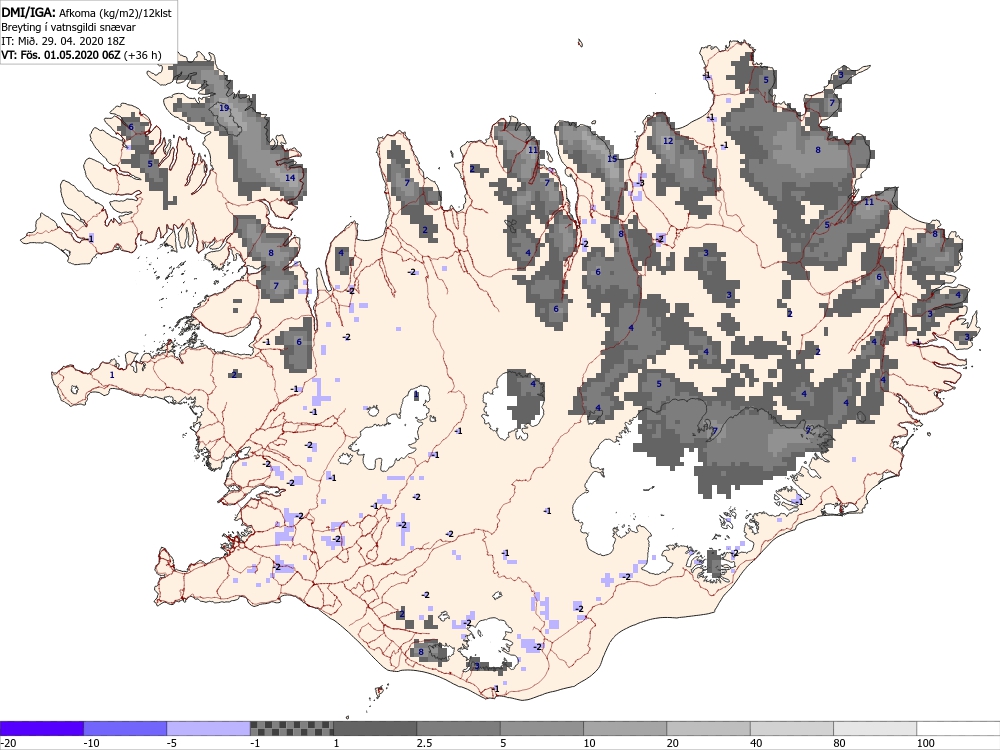Click the pale gray 40 to 80 legend swatch

(791, 728)
